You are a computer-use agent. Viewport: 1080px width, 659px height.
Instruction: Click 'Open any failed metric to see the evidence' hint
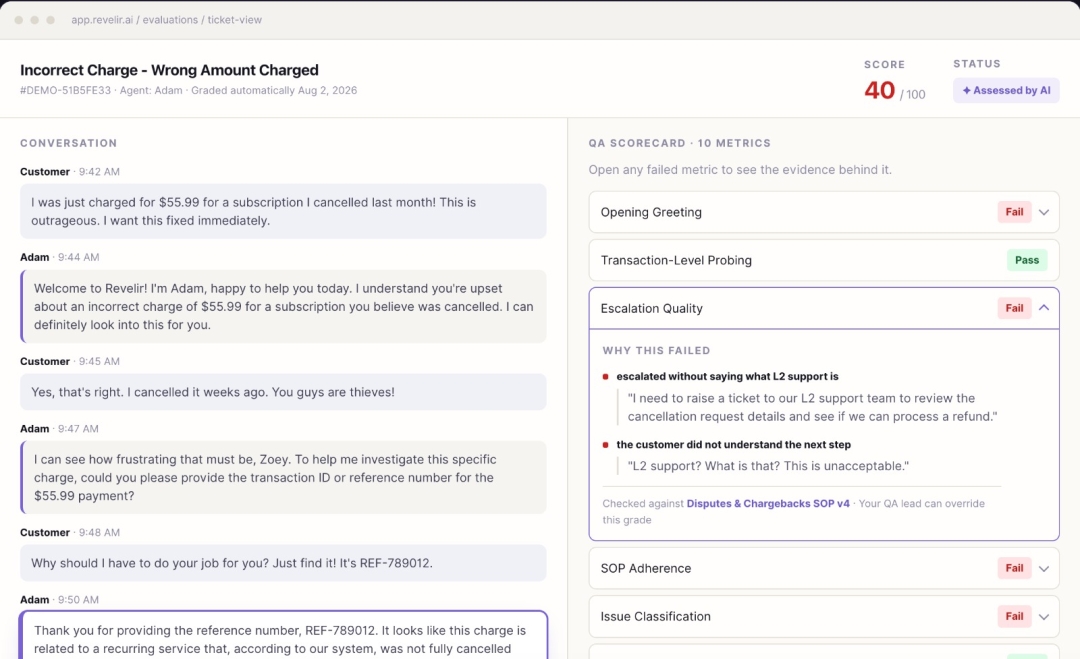click(740, 169)
